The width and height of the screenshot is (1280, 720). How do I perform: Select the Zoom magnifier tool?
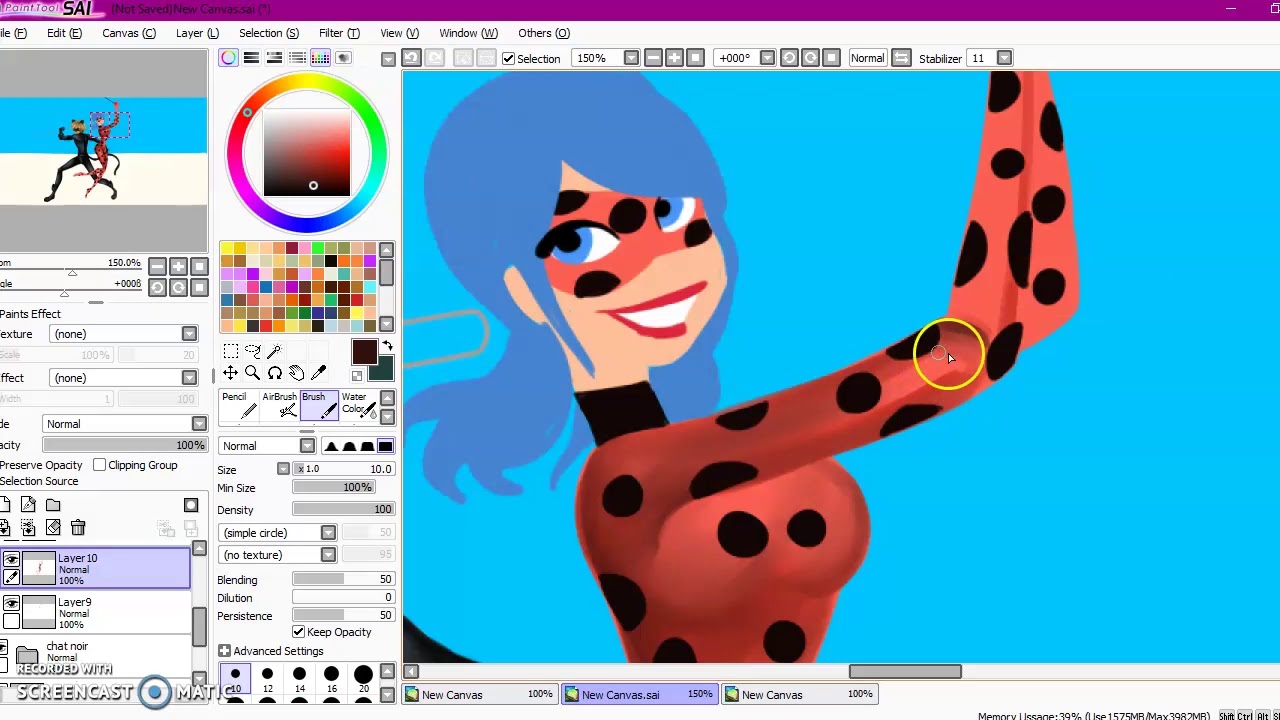pyautogui.click(x=253, y=373)
